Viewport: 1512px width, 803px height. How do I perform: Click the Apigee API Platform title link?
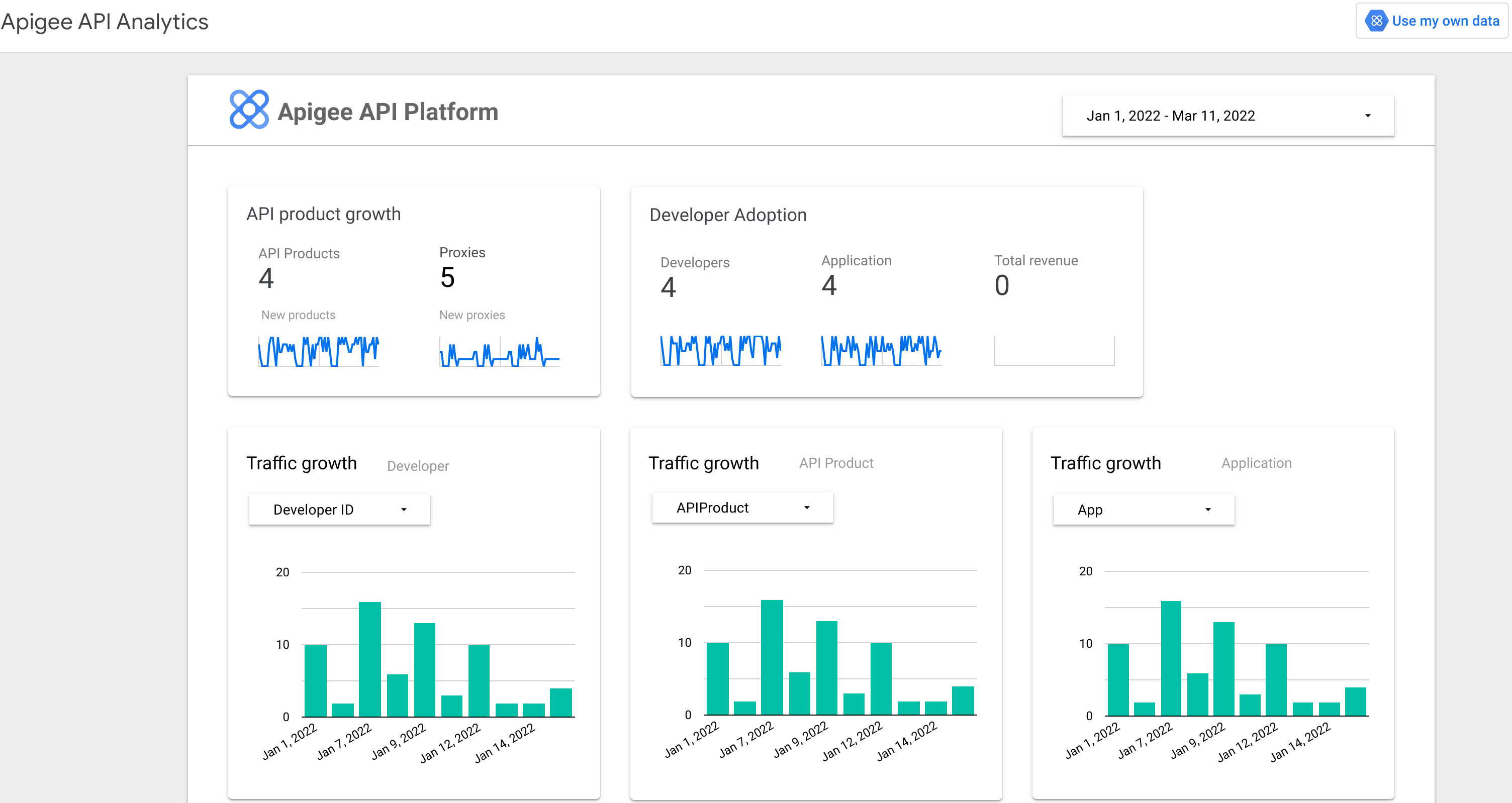(x=390, y=112)
